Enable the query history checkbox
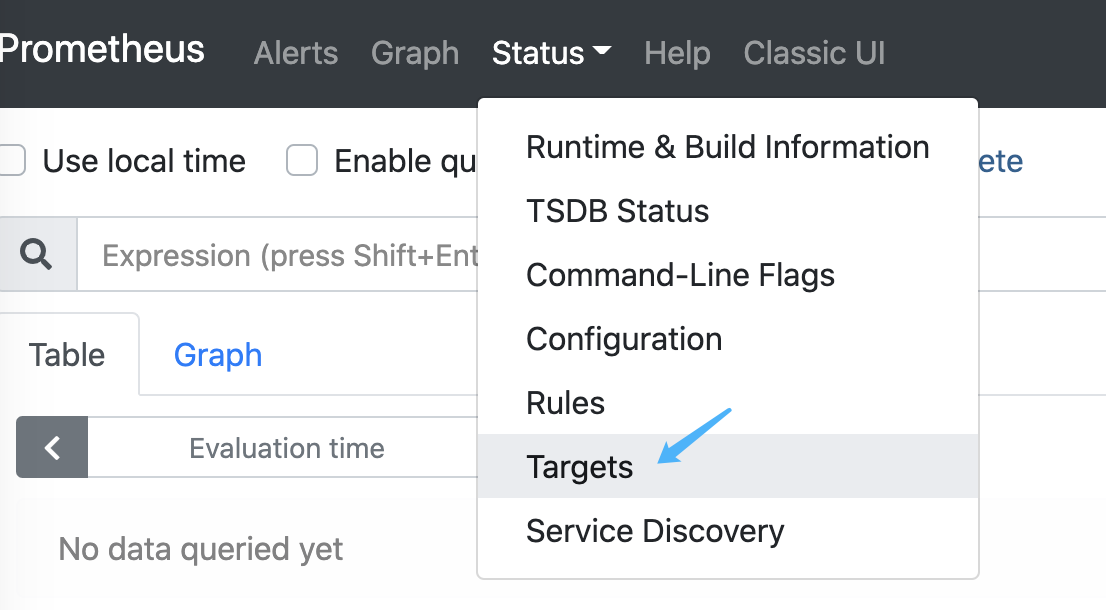 pyautogui.click(x=302, y=161)
